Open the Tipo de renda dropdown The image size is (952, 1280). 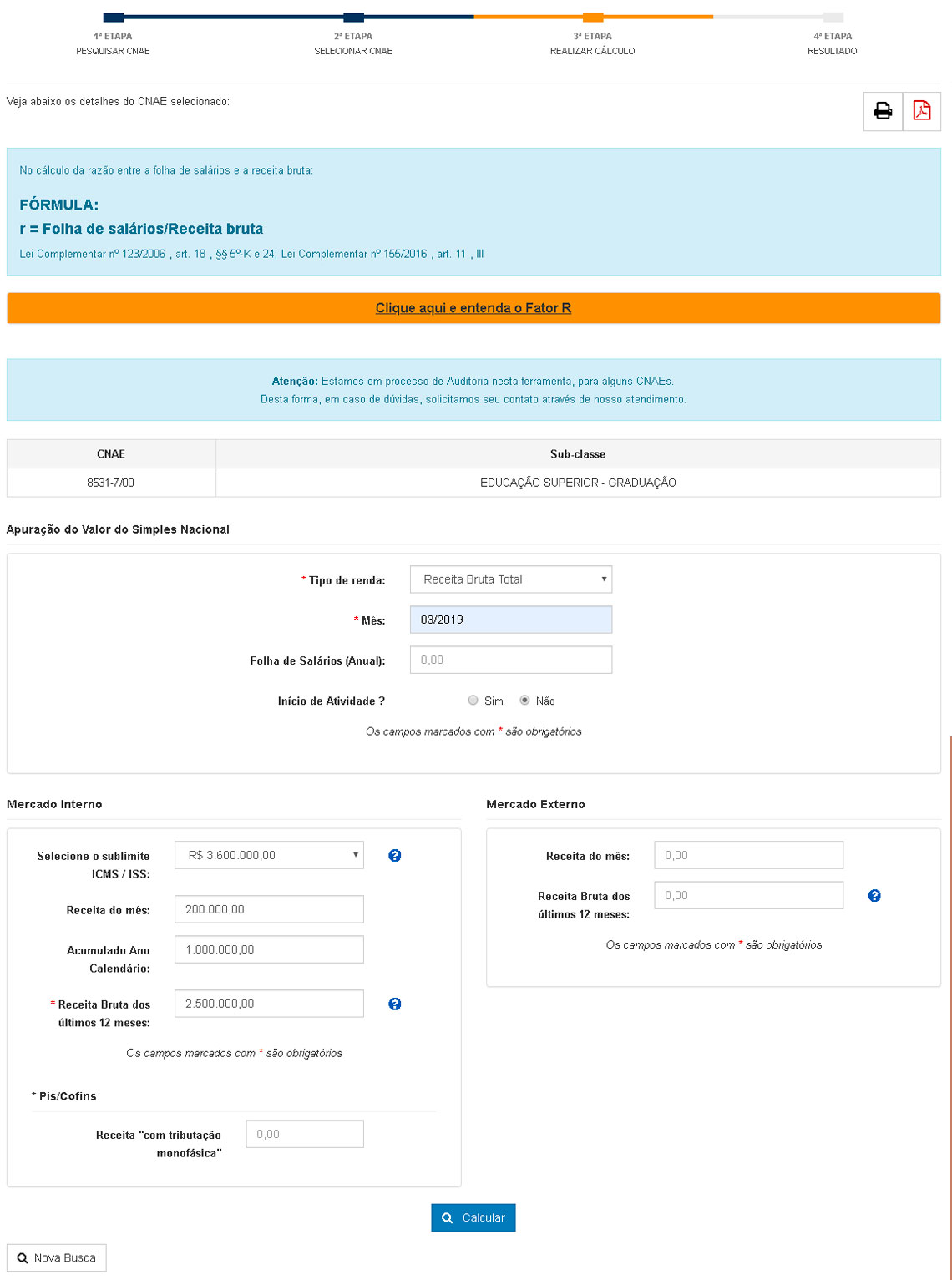tap(511, 579)
